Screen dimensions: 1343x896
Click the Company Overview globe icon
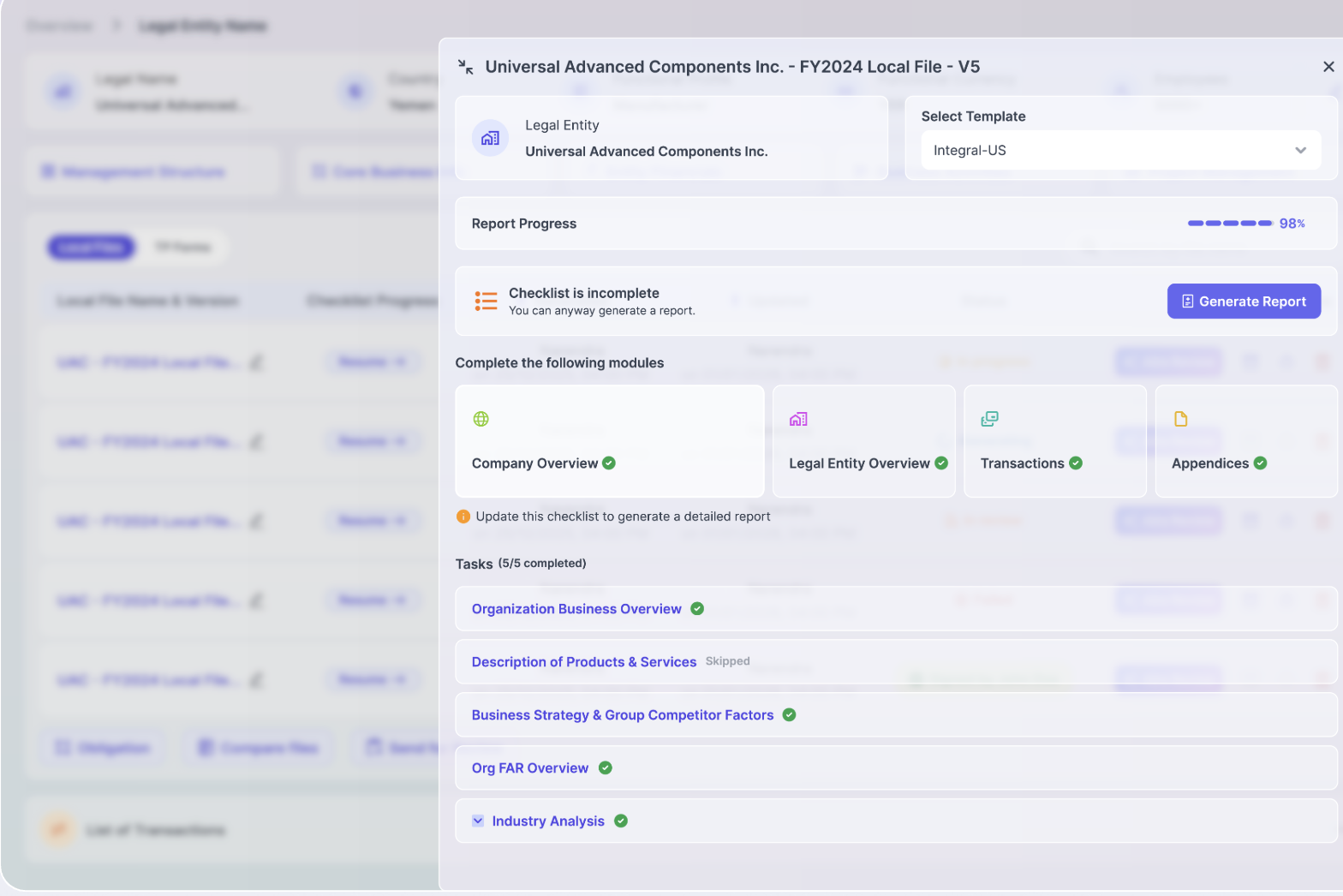[x=481, y=419]
